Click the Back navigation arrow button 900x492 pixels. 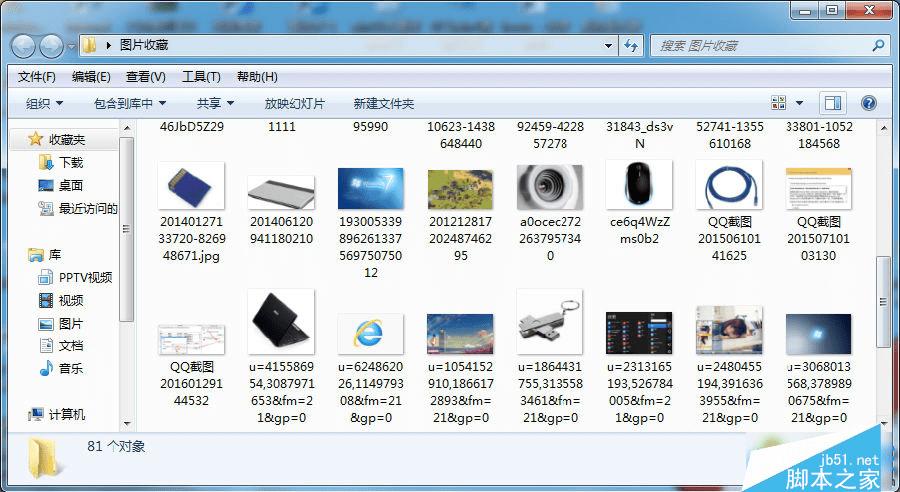pyautogui.click(x=24, y=46)
